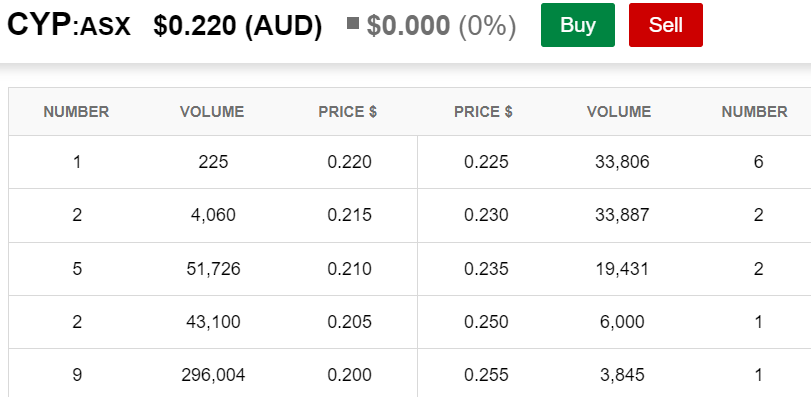Select the 0.215 bid price cell
Screen dimensions: 811x397
coord(349,215)
